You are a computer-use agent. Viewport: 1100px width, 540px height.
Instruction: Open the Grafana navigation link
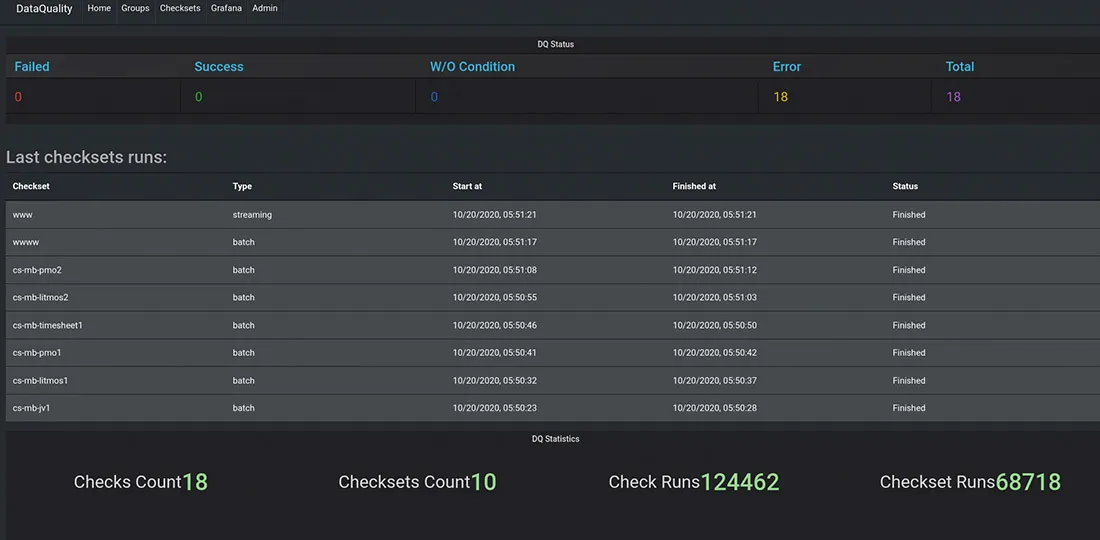pos(226,9)
